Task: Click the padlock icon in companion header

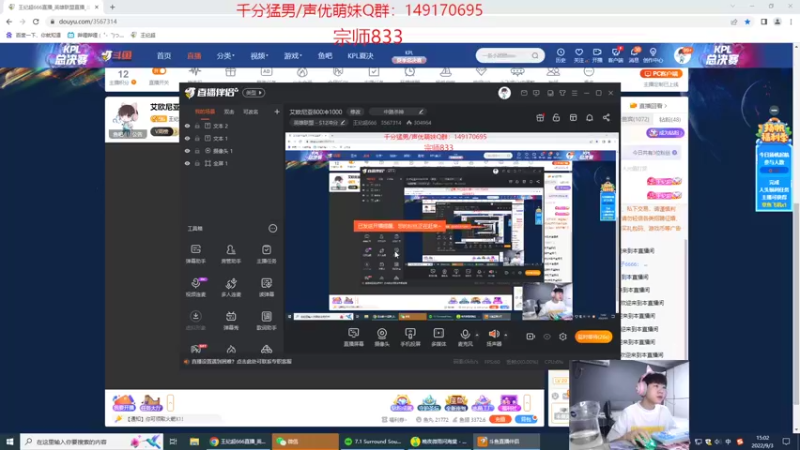Action: click(x=556, y=118)
